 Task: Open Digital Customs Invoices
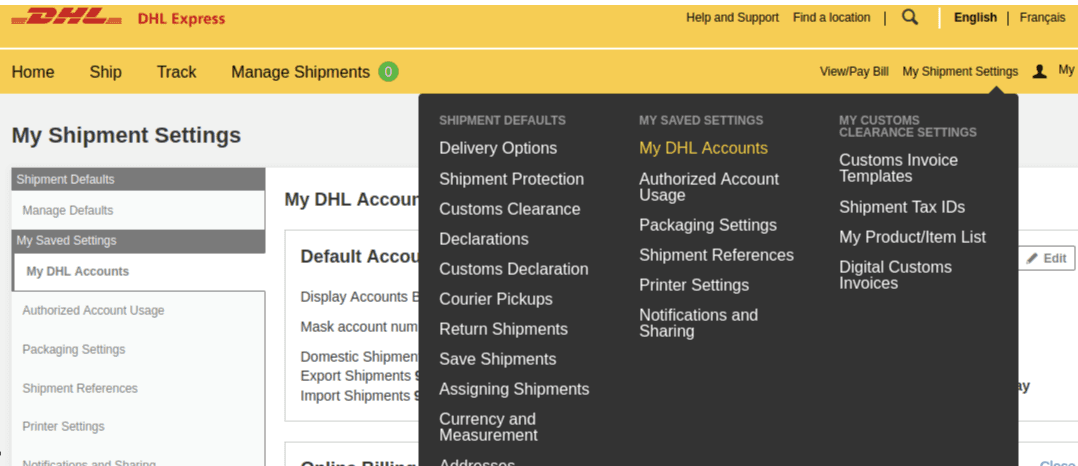click(895, 275)
